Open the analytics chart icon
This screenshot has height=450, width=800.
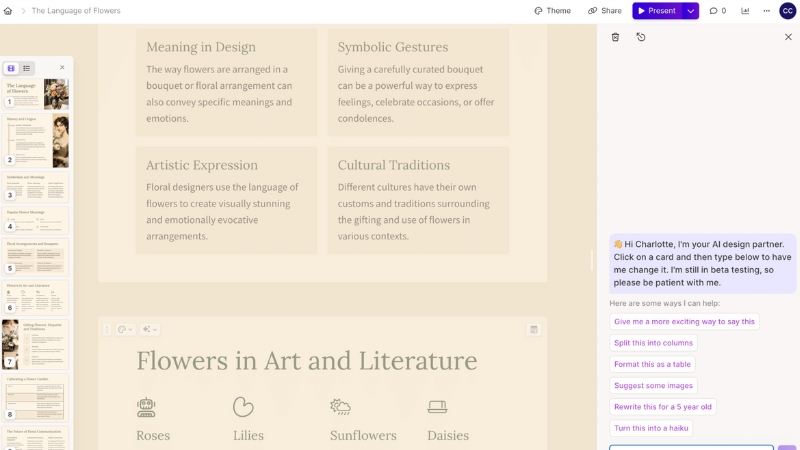point(745,11)
